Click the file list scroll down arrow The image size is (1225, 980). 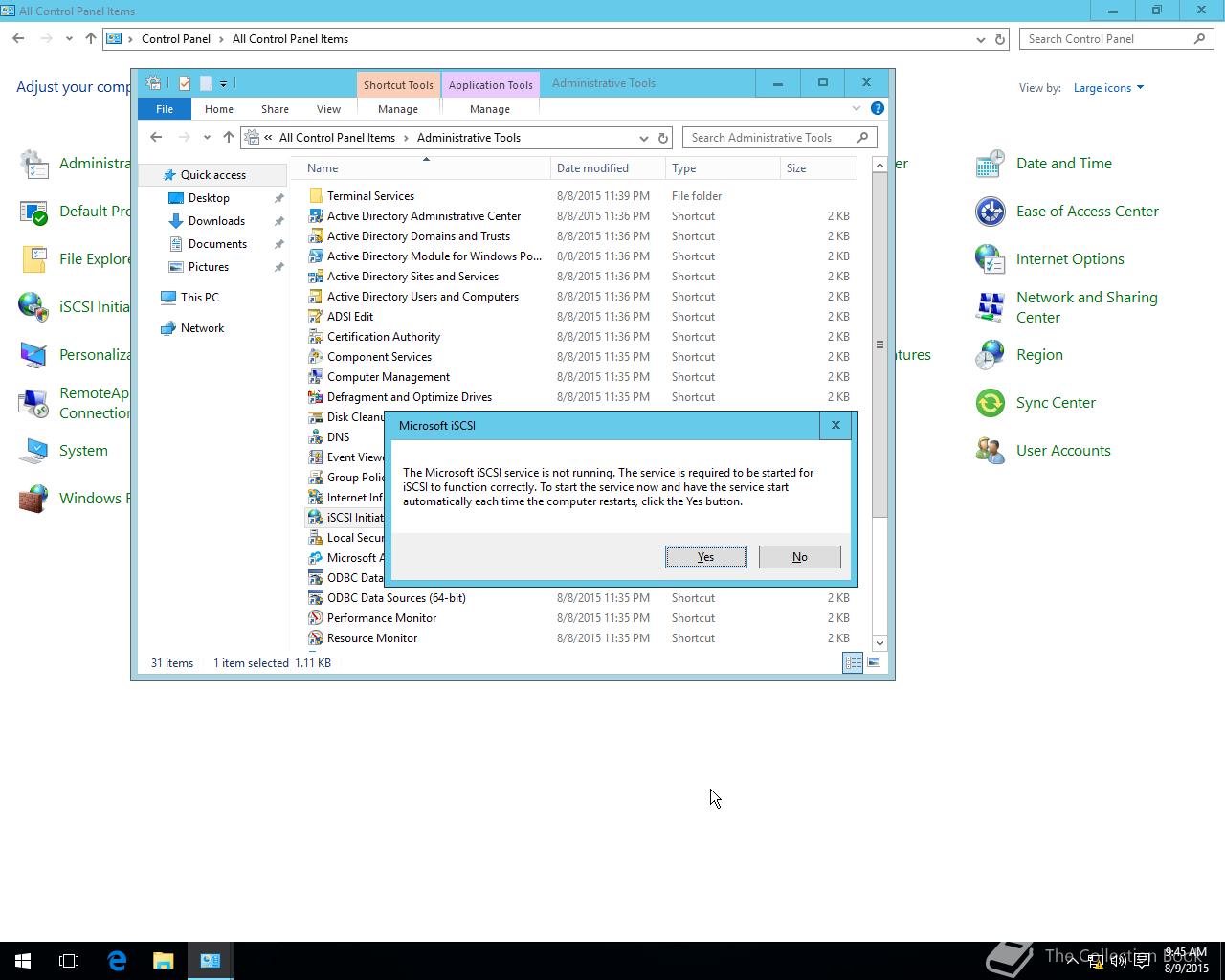pyautogui.click(x=880, y=643)
